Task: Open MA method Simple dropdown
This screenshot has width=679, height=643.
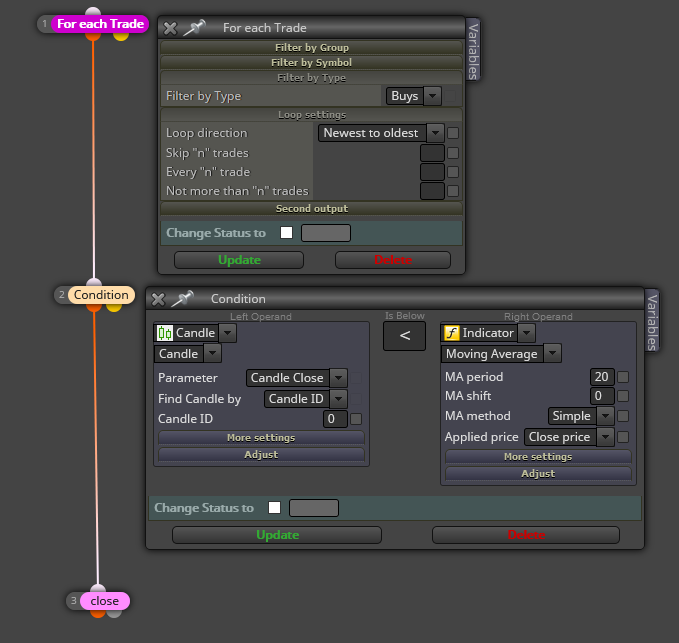Action: point(581,416)
